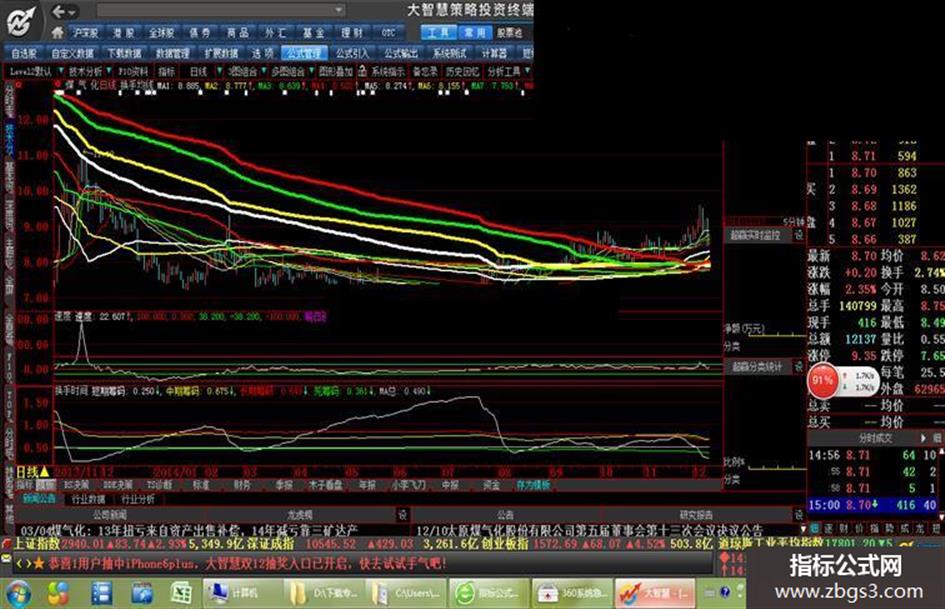The height and width of the screenshot is (609, 945).
Task: Click the 公式输出 button
Action: (401, 53)
